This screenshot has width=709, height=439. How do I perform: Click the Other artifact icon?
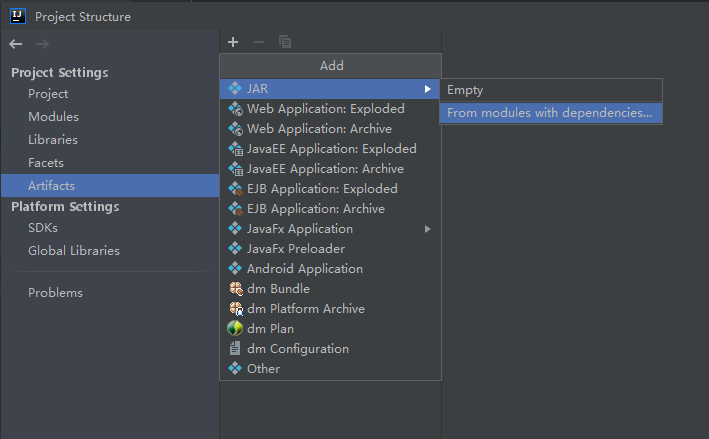pyautogui.click(x=235, y=368)
